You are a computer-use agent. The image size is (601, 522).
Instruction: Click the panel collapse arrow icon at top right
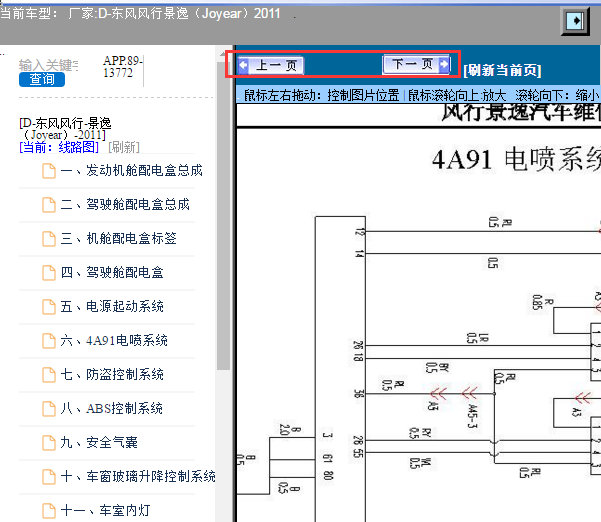click(x=575, y=20)
